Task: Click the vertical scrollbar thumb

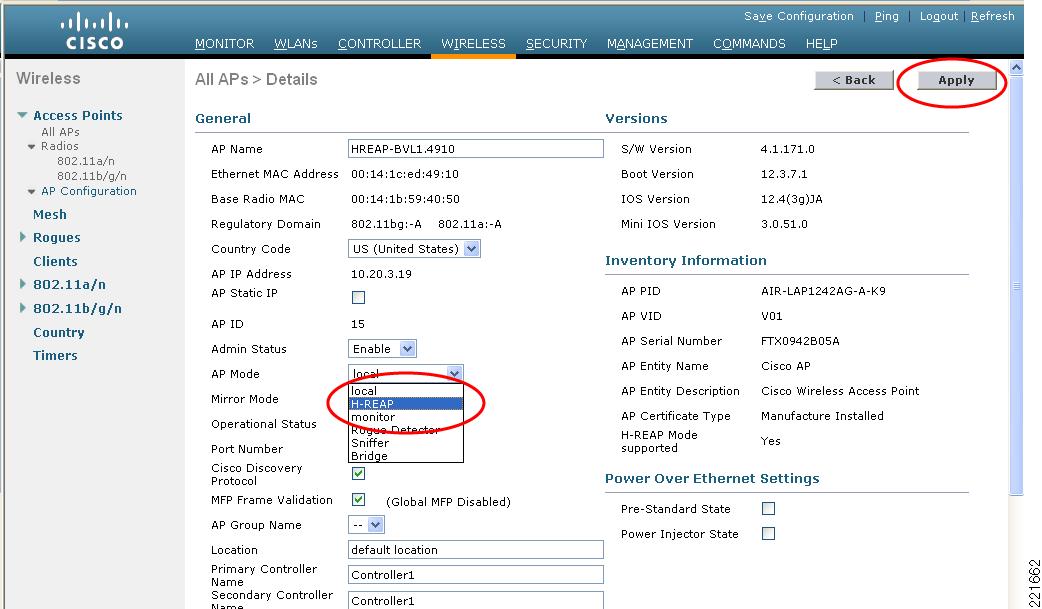Action: coord(1016,286)
